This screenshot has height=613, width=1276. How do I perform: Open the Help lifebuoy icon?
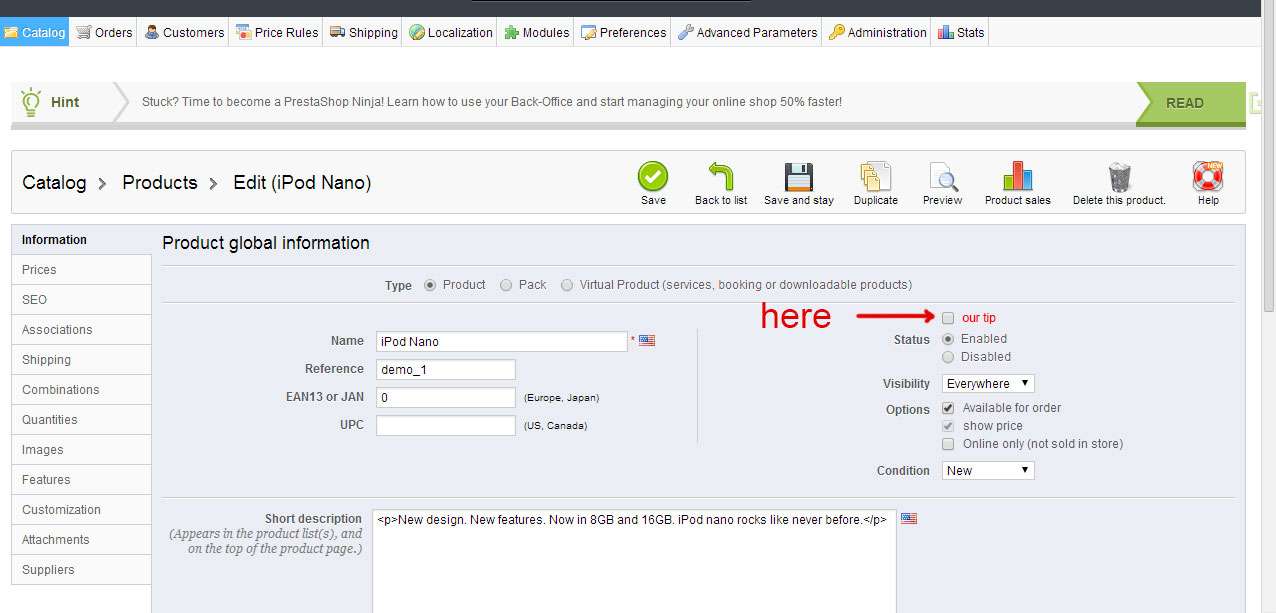coord(1208,176)
